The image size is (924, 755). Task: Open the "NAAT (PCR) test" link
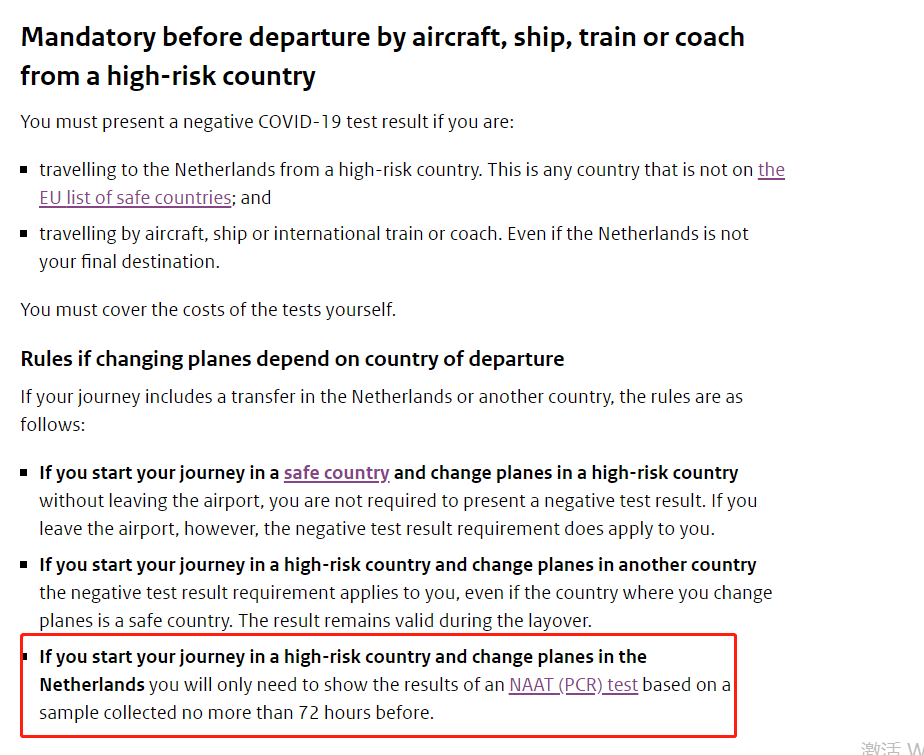point(573,684)
